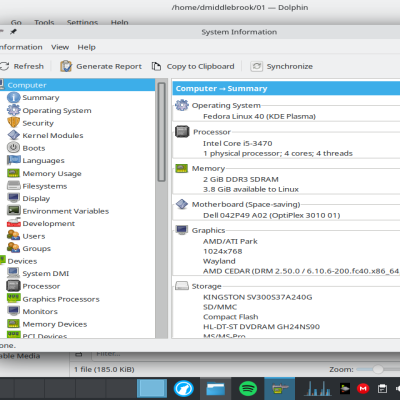Screen dimensions: 400x400
Task: Click 'AMD/ATI Park' graphics text
Action: pyautogui.click(x=230, y=241)
